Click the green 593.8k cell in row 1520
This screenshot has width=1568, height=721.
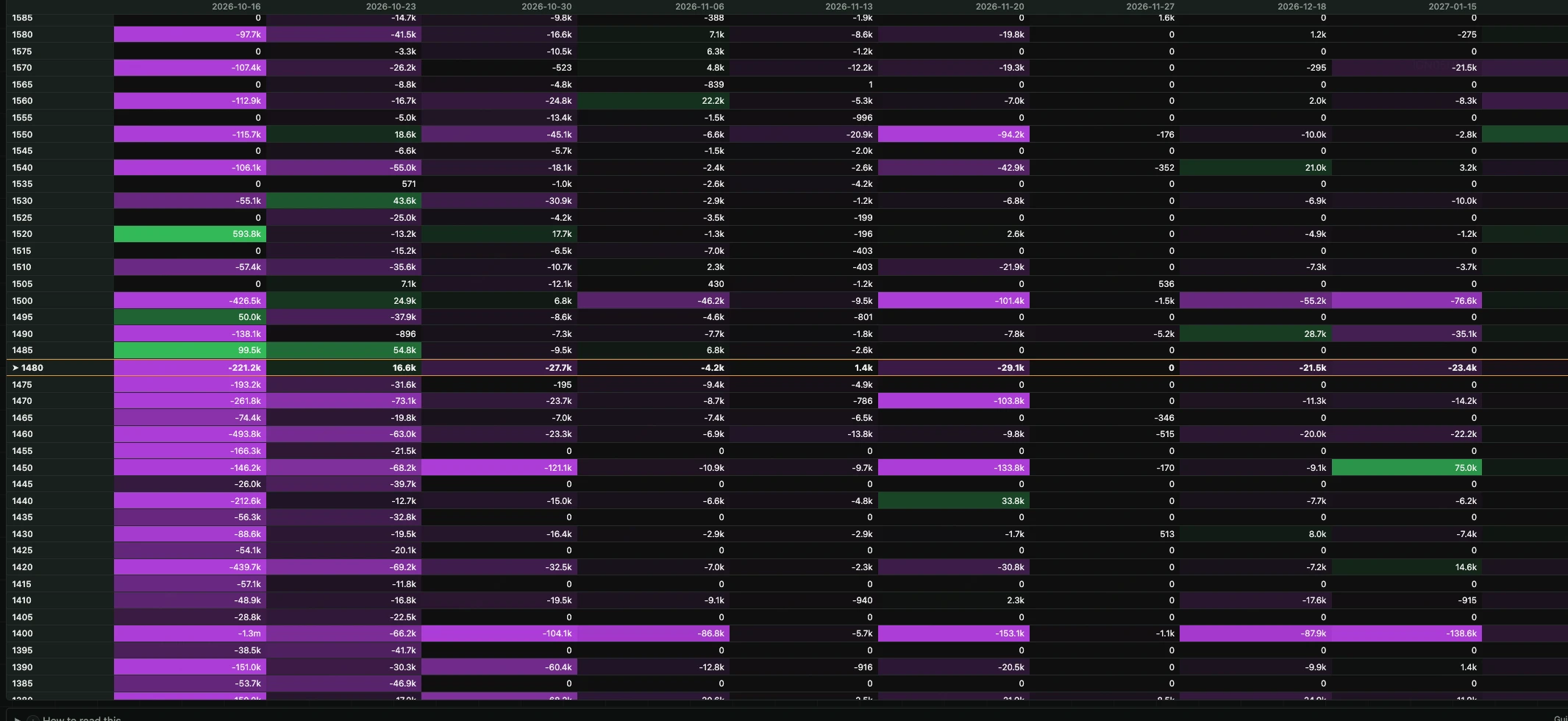[x=190, y=234]
